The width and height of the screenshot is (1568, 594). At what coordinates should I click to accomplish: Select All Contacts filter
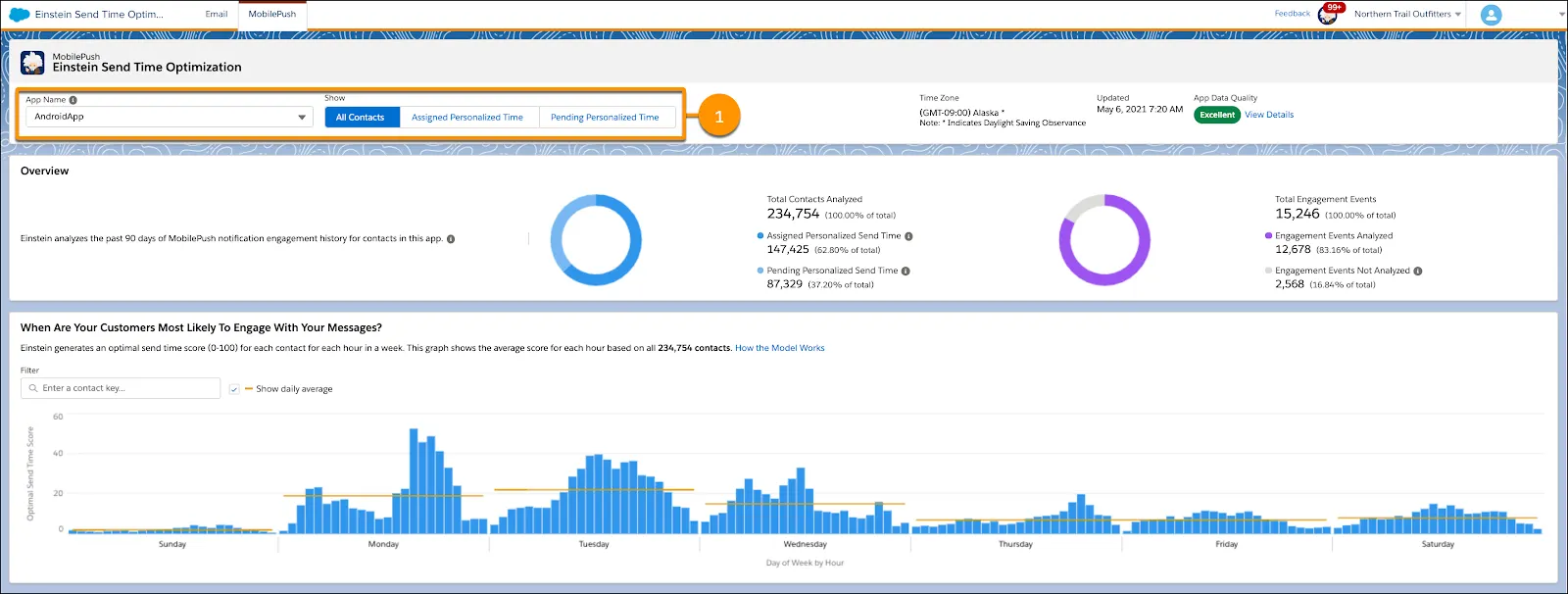pyautogui.click(x=361, y=118)
